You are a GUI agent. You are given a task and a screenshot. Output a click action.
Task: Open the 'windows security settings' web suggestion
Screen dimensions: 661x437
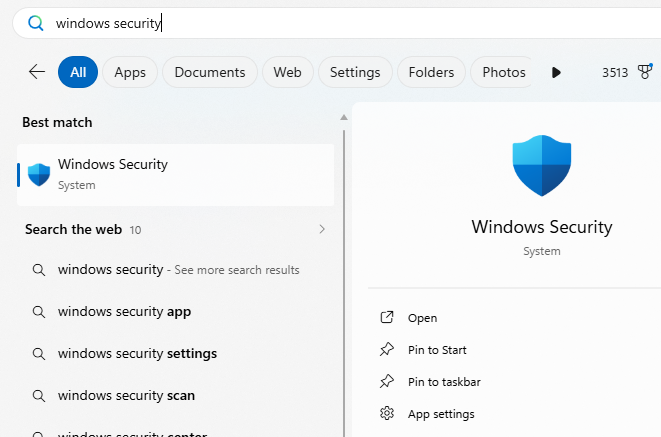[x=137, y=353]
